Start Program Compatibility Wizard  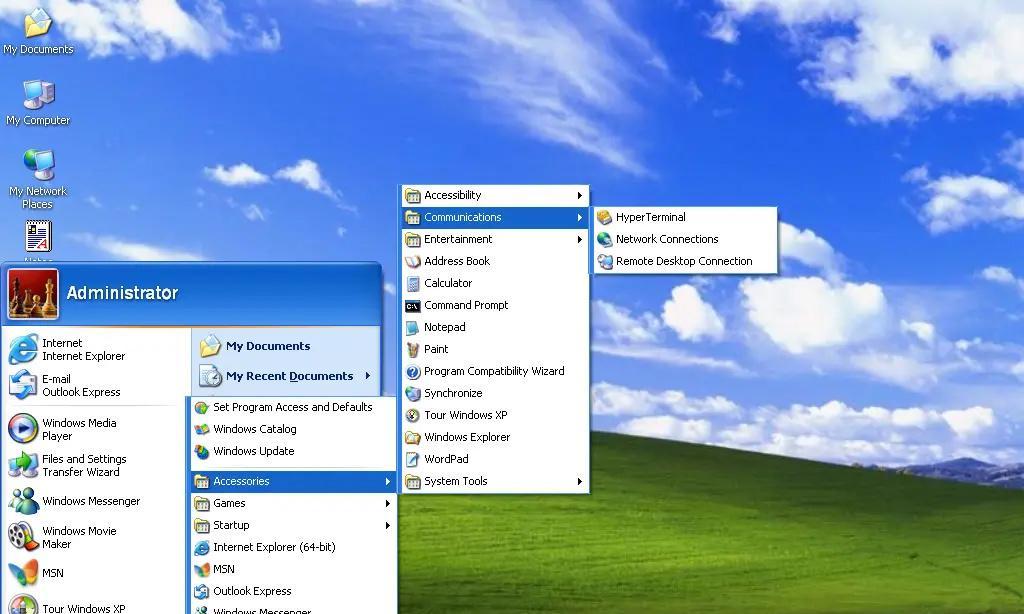pos(494,371)
